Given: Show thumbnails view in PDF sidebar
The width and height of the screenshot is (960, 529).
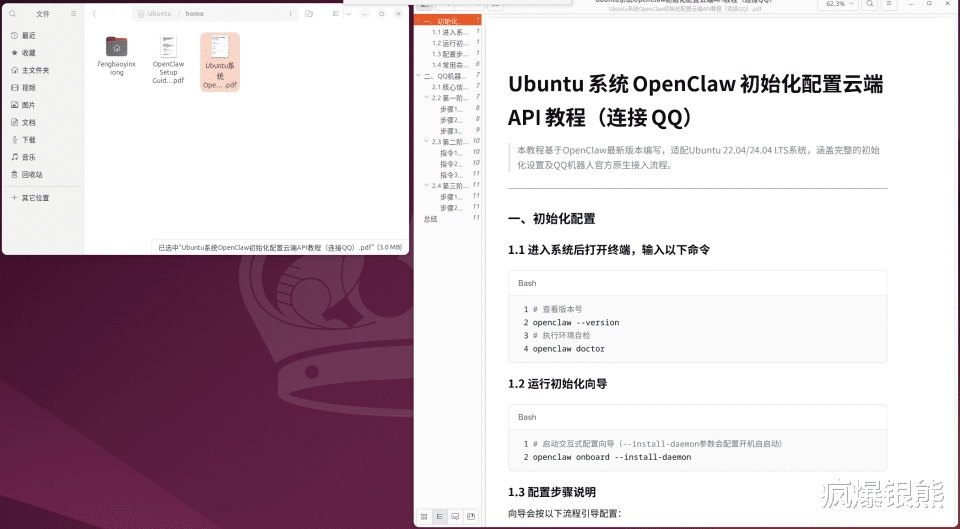Looking at the screenshot, I should coord(424,517).
